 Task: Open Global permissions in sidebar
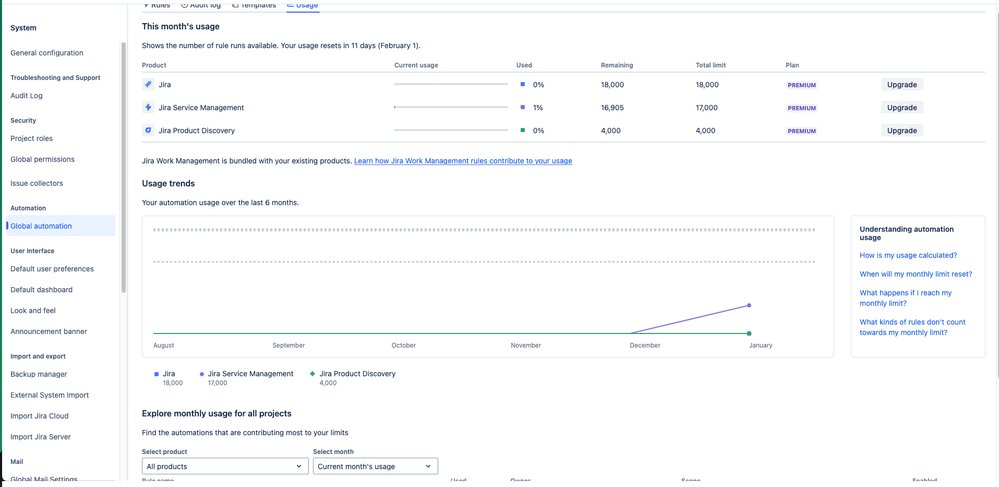click(42, 159)
